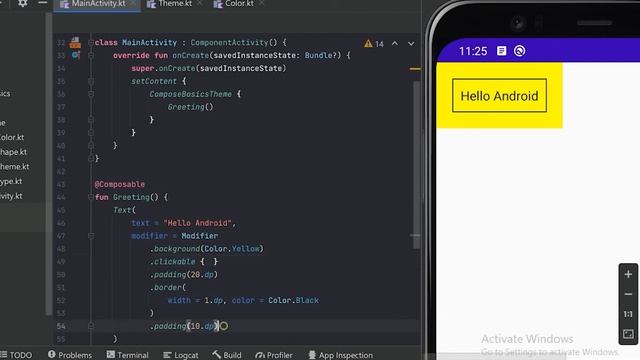Screen dimensions: 640x360
Task: Open the Problems tool window
Action: (70, 355)
